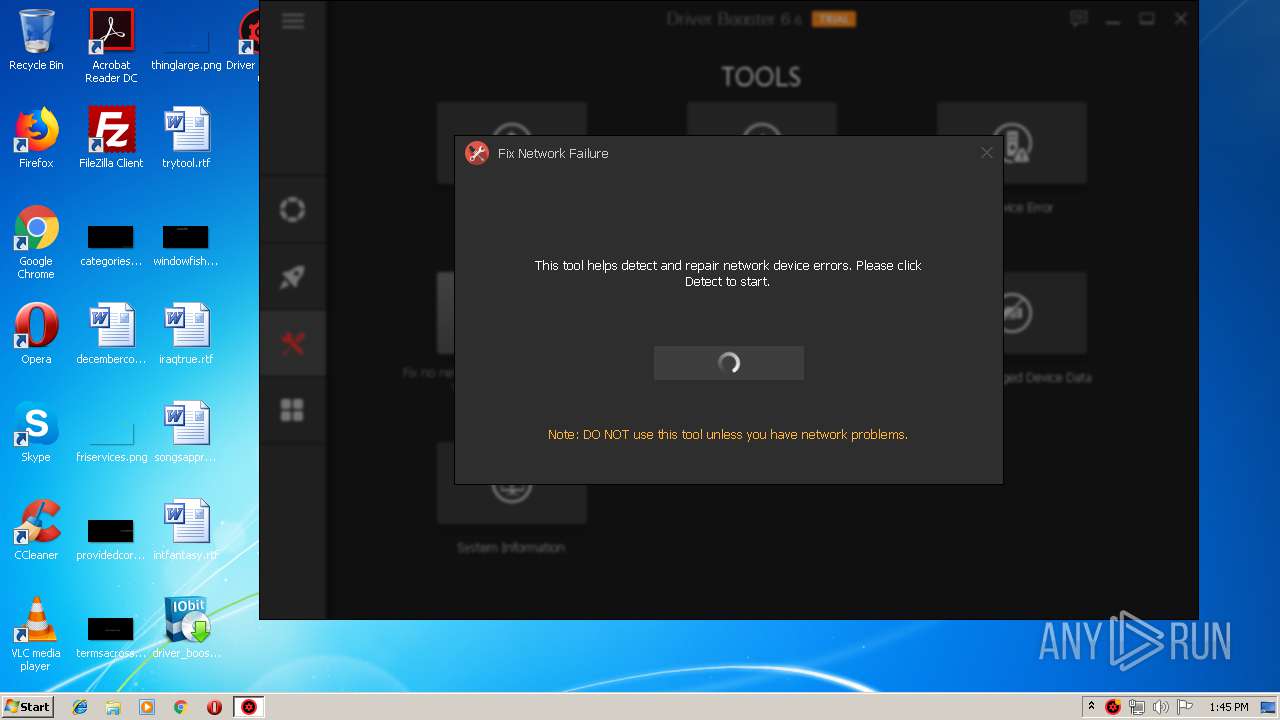Open trytool.rtf document
This screenshot has width=1280, height=720.
186,138
